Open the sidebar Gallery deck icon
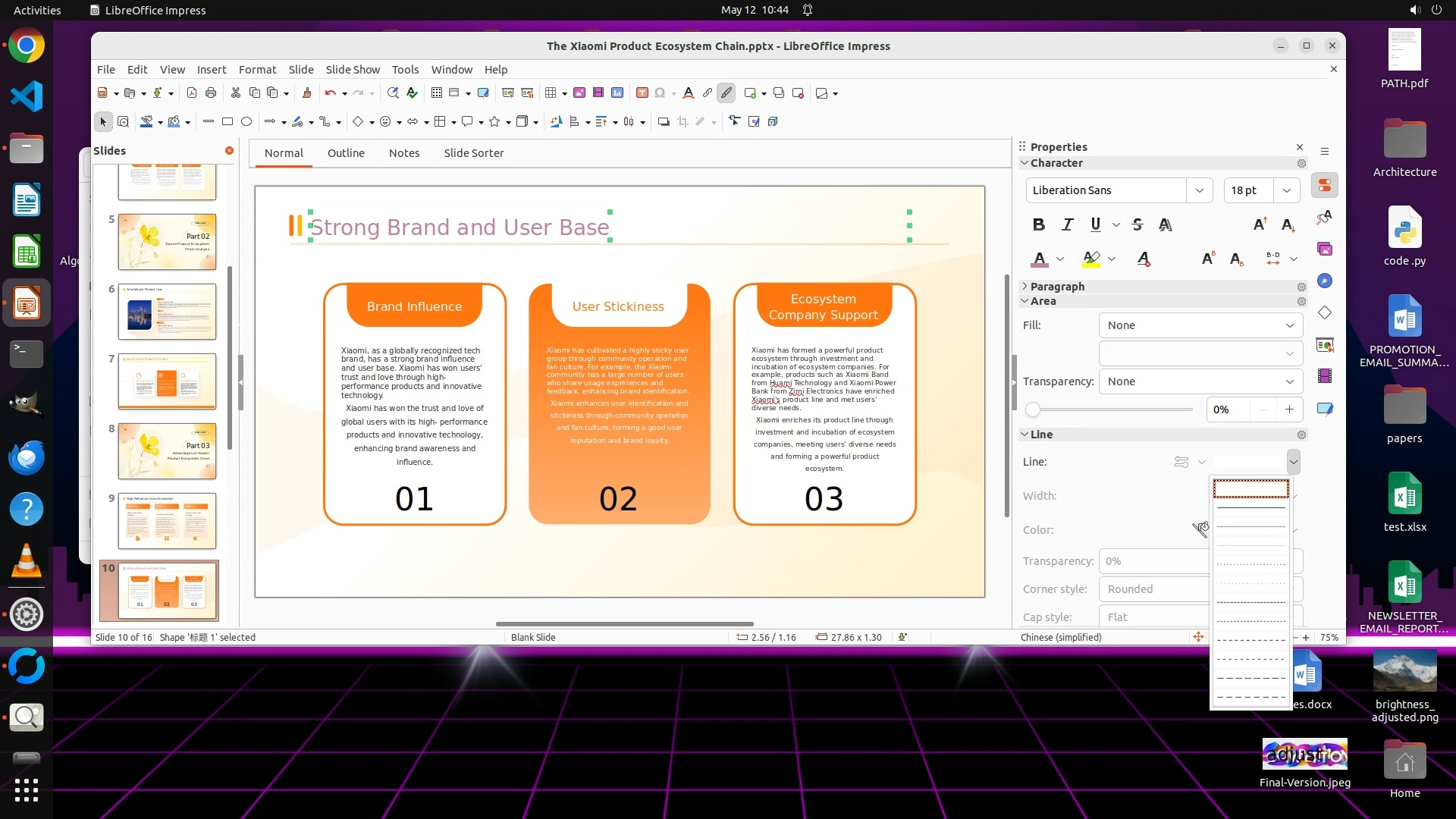1456x819 pixels. coord(1325,249)
